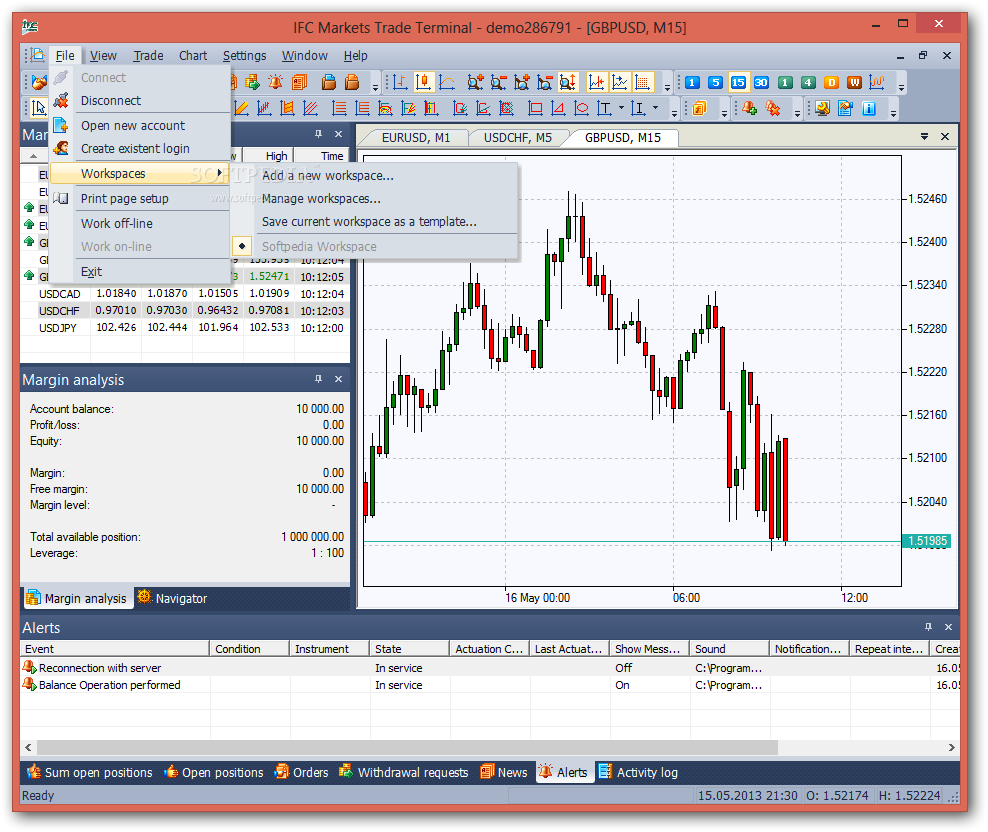Click the zoom out magnifier icon
Viewport: 988px width, 832px height.
pyautogui.click(x=498, y=83)
